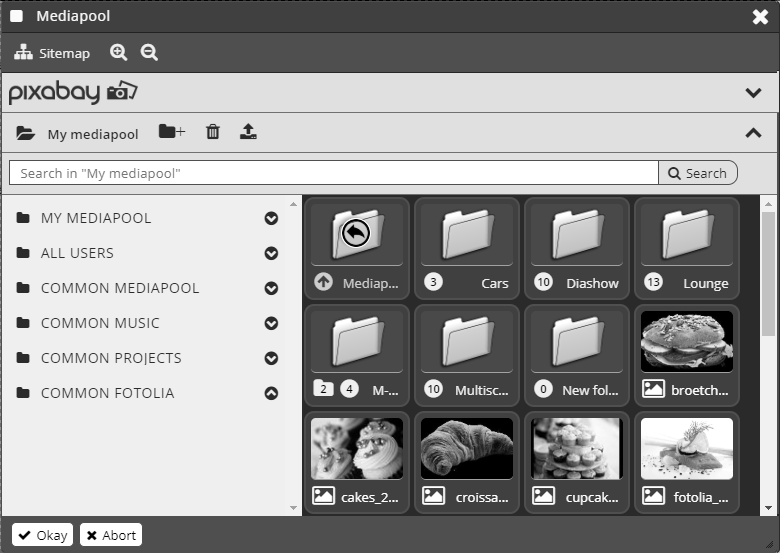Viewport: 780px width, 553px height.
Task: Click the item count badge 3 on Cars
Action: [x=433, y=282]
